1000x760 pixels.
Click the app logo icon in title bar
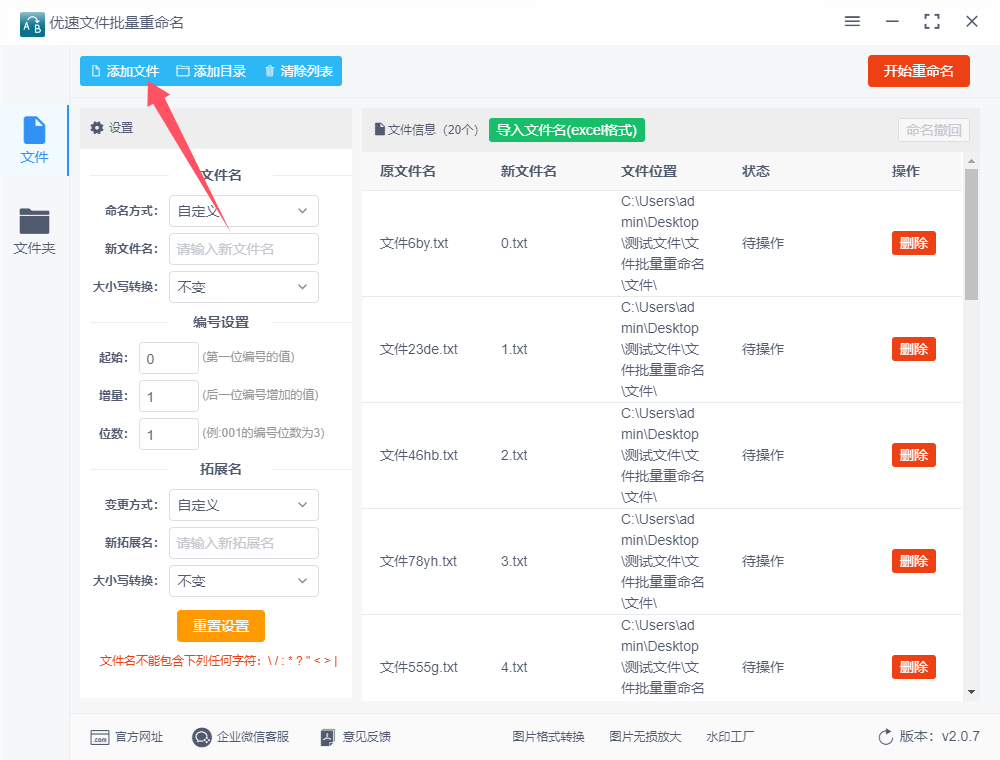tap(32, 24)
